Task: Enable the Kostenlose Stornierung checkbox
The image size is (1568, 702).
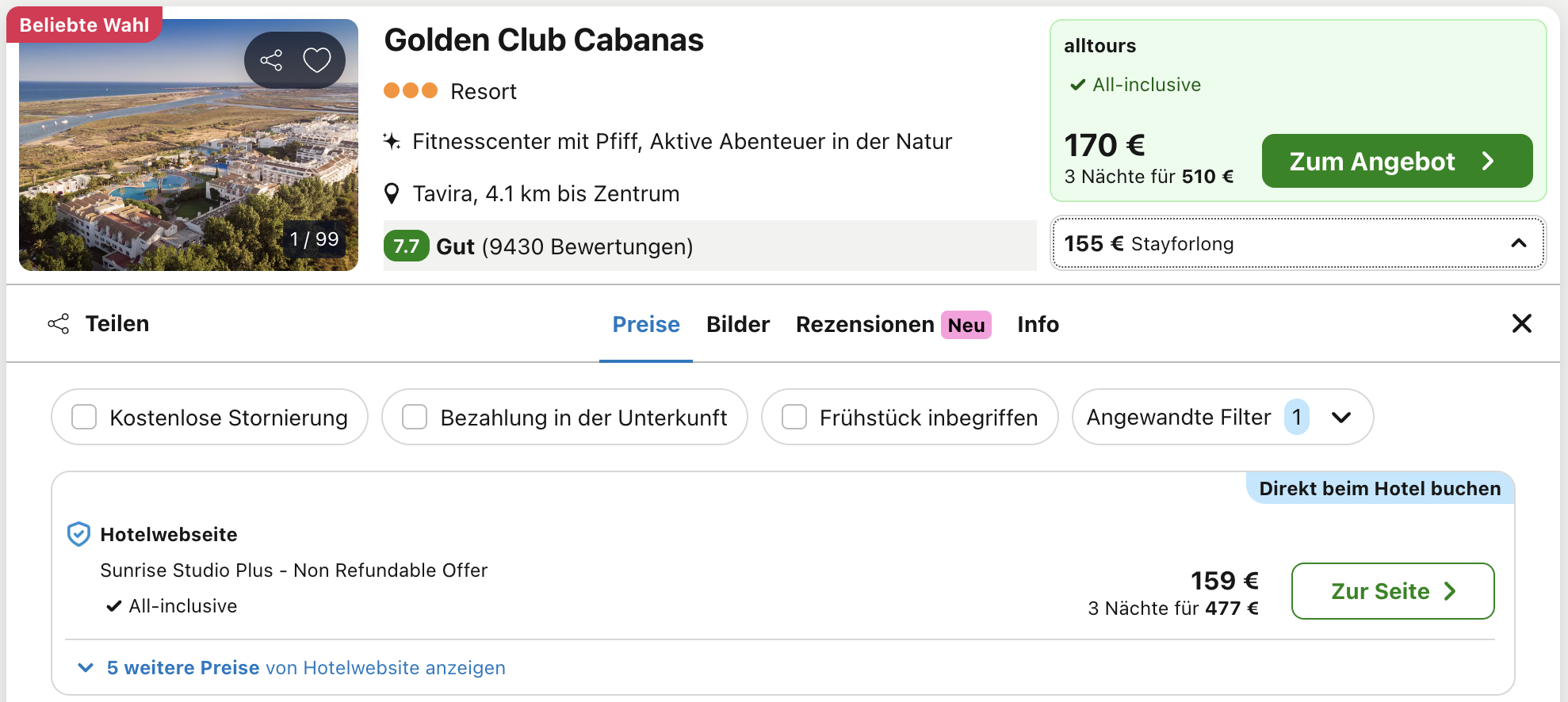Action: 84,417
